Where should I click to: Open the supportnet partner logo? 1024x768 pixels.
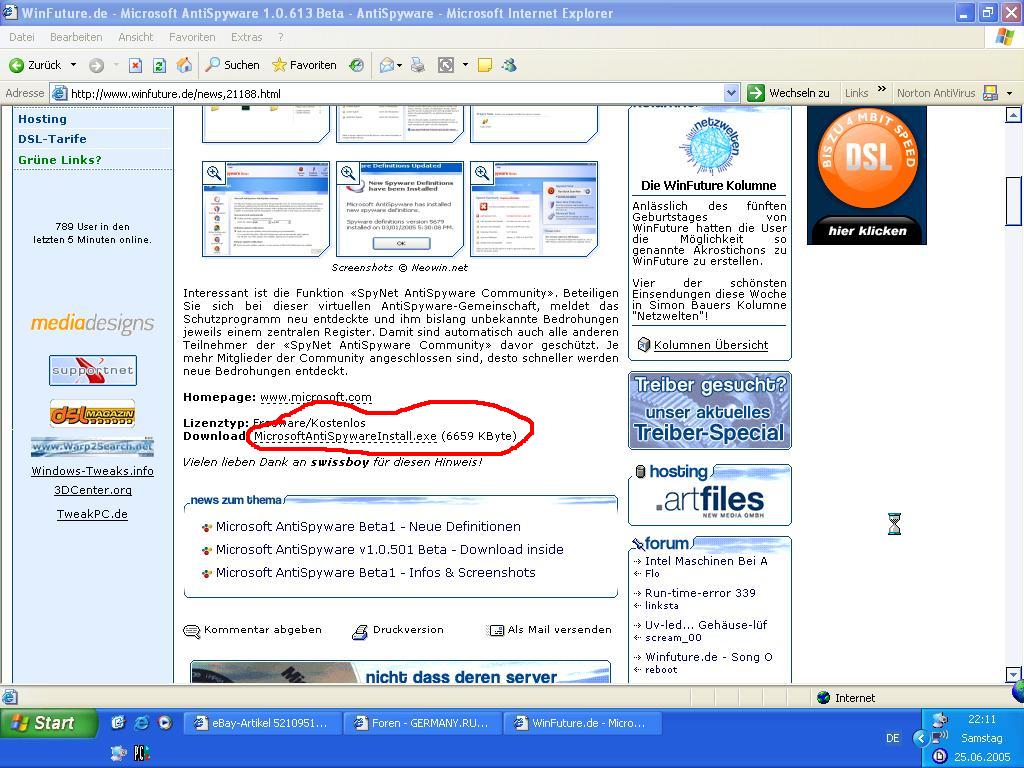pos(93,370)
